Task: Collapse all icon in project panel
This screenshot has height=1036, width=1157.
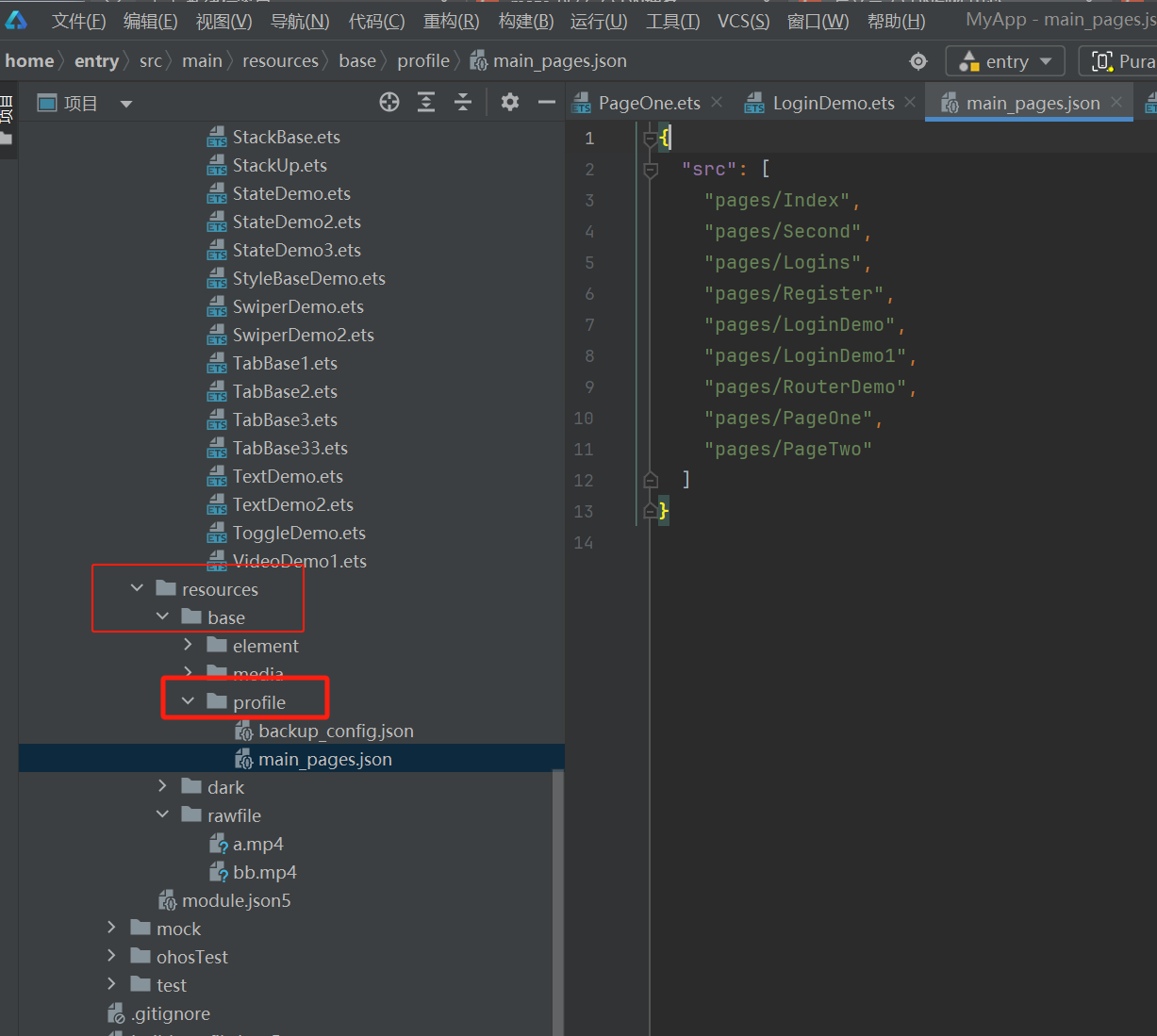Action: pos(463,103)
